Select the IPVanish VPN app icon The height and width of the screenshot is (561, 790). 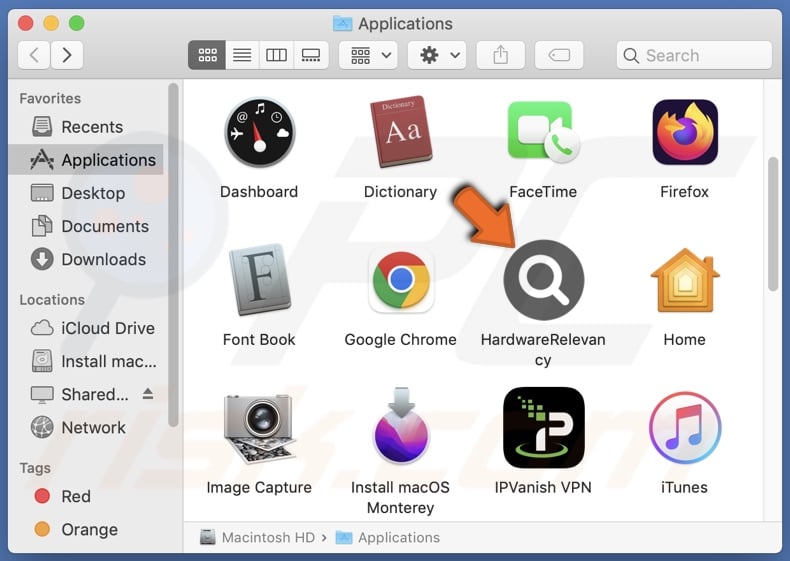pyautogui.click(x=544, y=427)
